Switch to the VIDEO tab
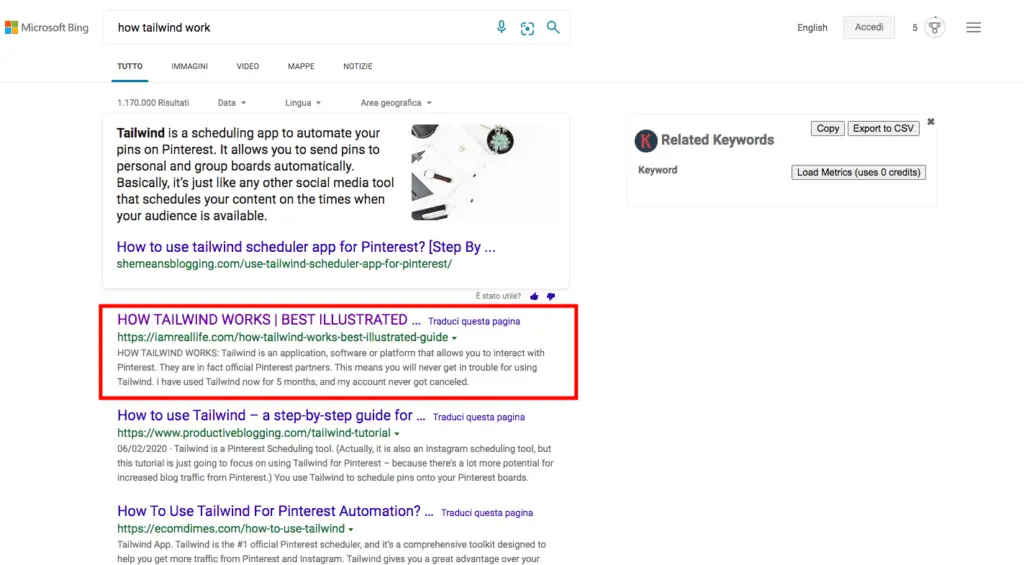 [248, 67]
